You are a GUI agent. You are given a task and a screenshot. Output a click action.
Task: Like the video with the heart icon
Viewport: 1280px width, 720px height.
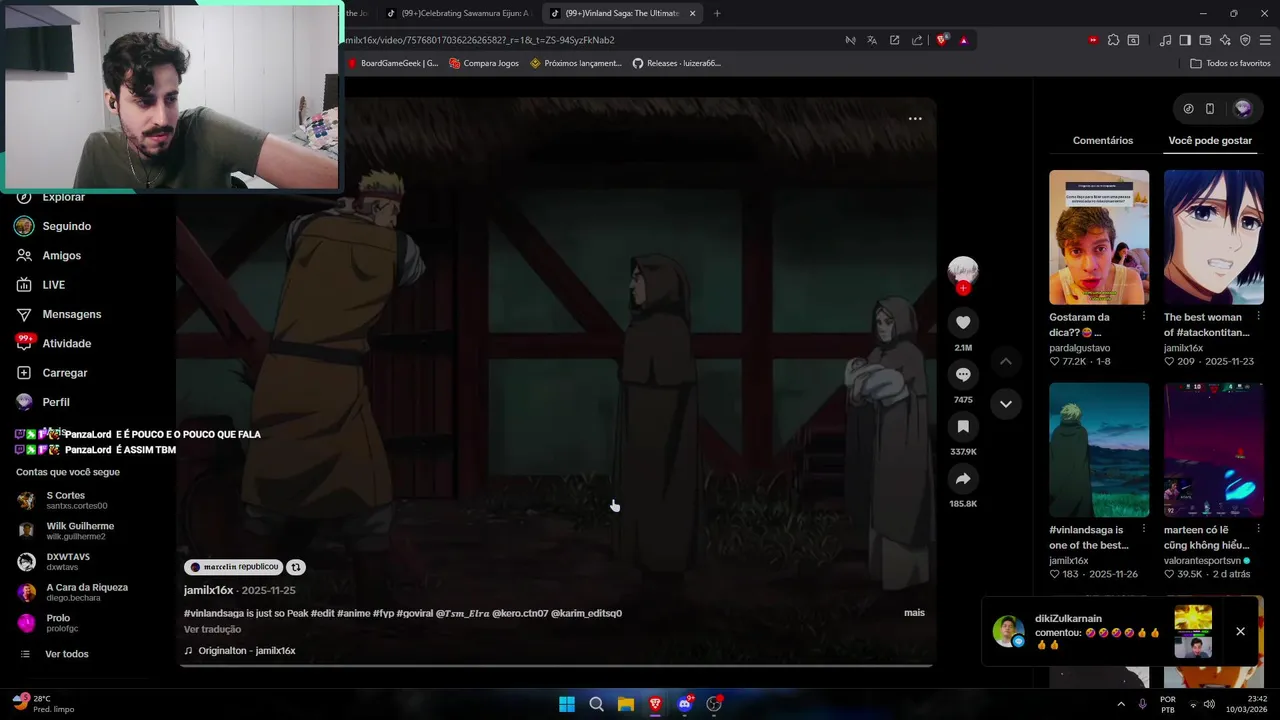963,322
